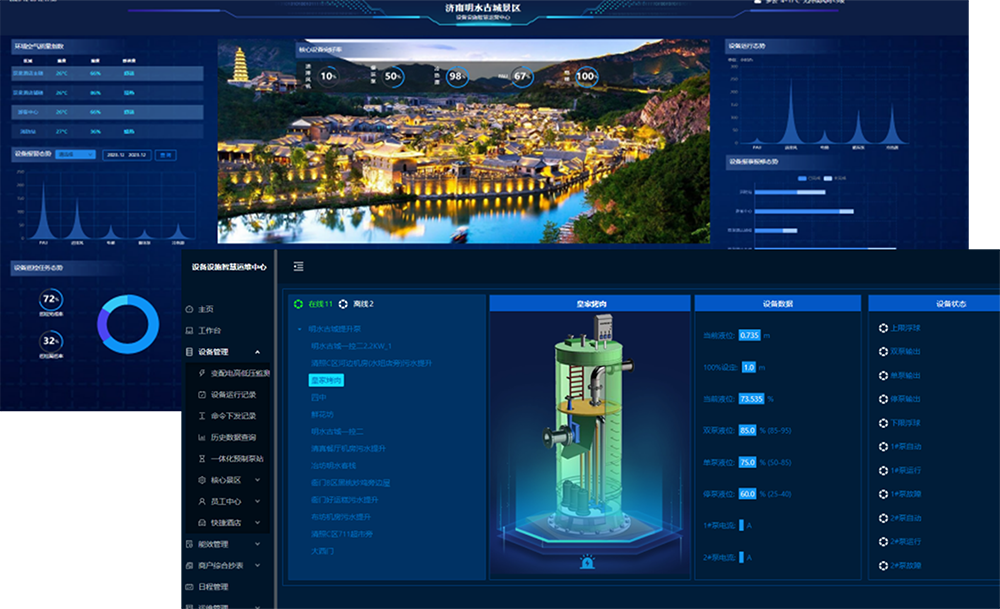Select 大西门 in the pump station list
The image size is (1000, 609).
point(322,551)
